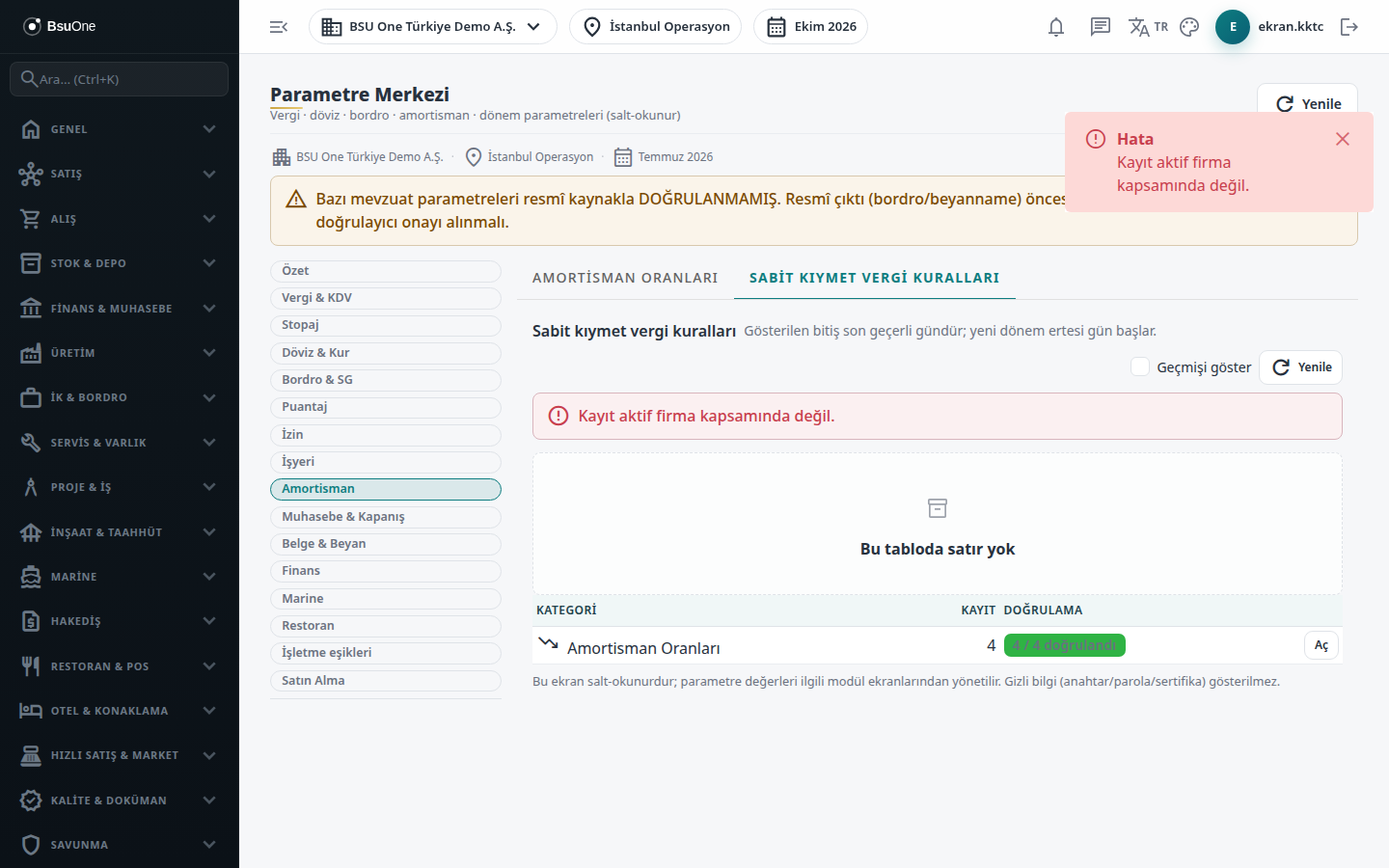Click the Yenile button at the page header
The image size is (1389, 868).
tap(1307, 103)
